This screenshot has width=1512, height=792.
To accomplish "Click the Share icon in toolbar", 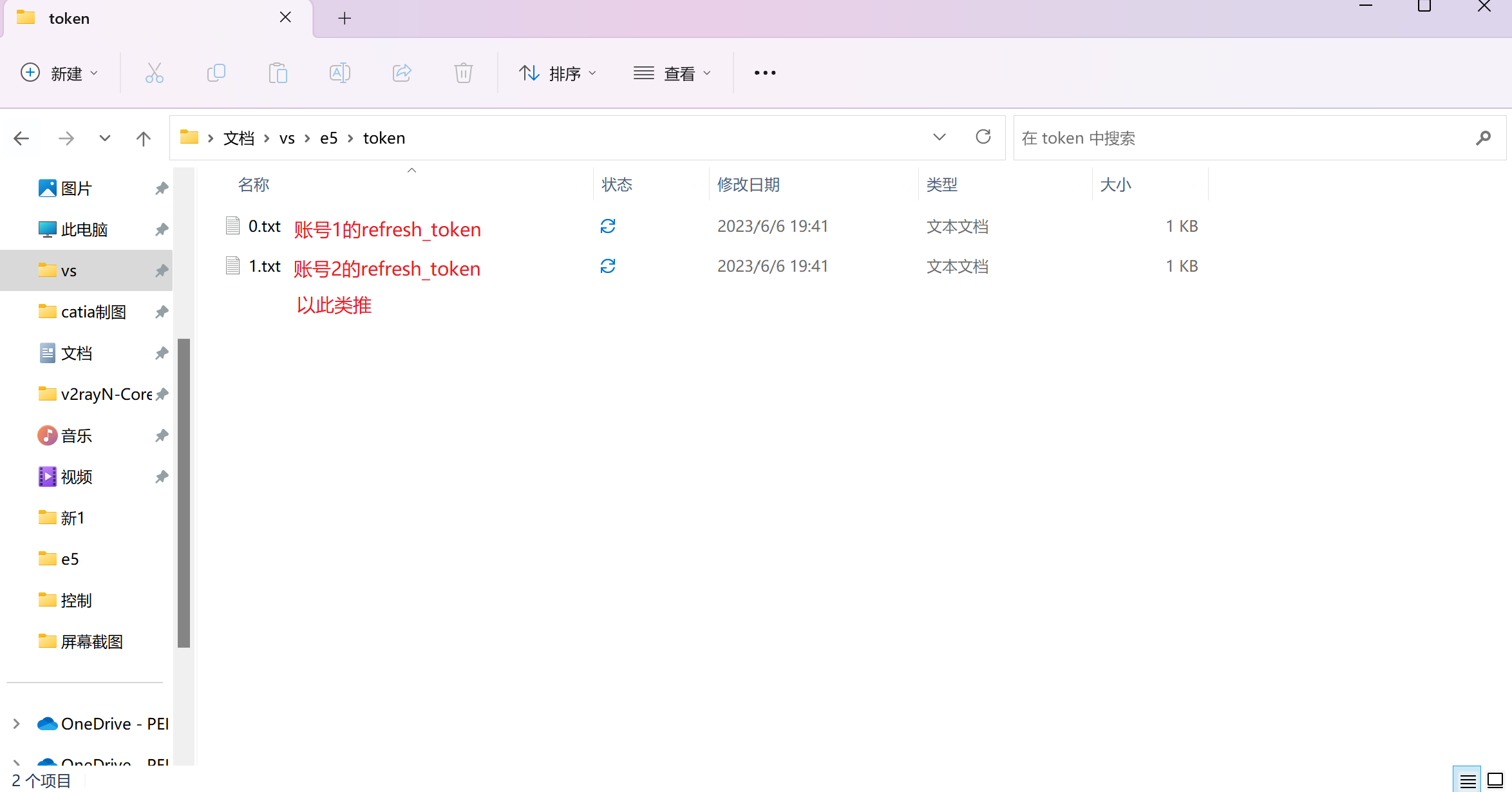I will 402,73.
